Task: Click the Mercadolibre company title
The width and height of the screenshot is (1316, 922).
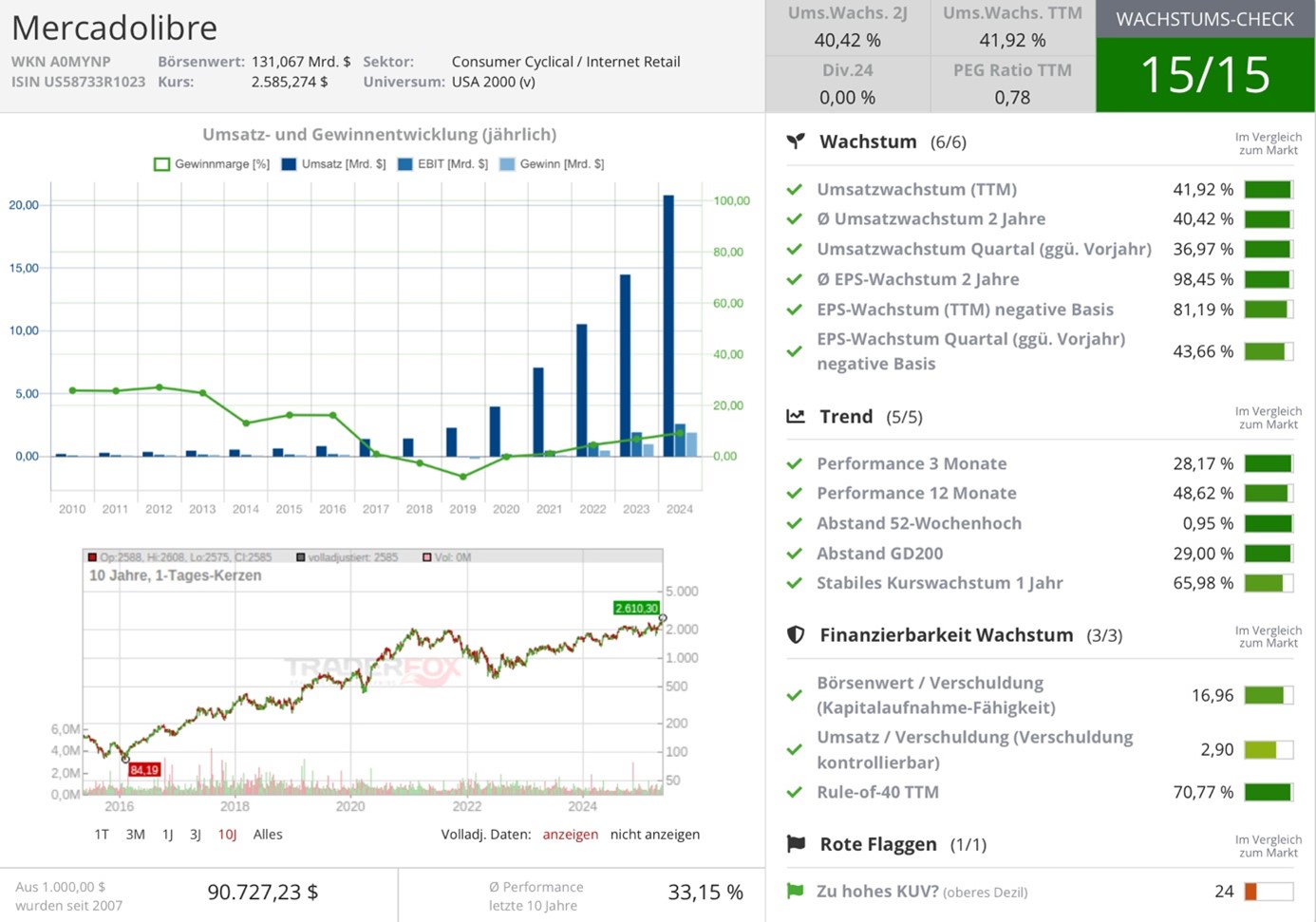Action: 115,28
